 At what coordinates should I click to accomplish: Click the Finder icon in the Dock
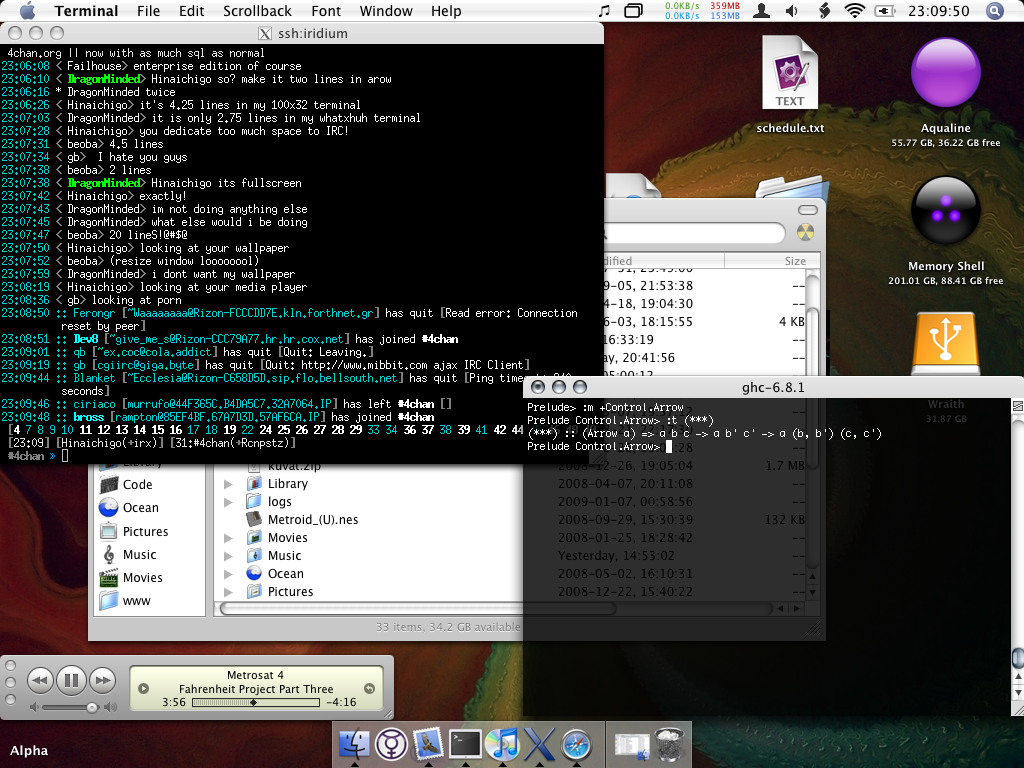356,744
